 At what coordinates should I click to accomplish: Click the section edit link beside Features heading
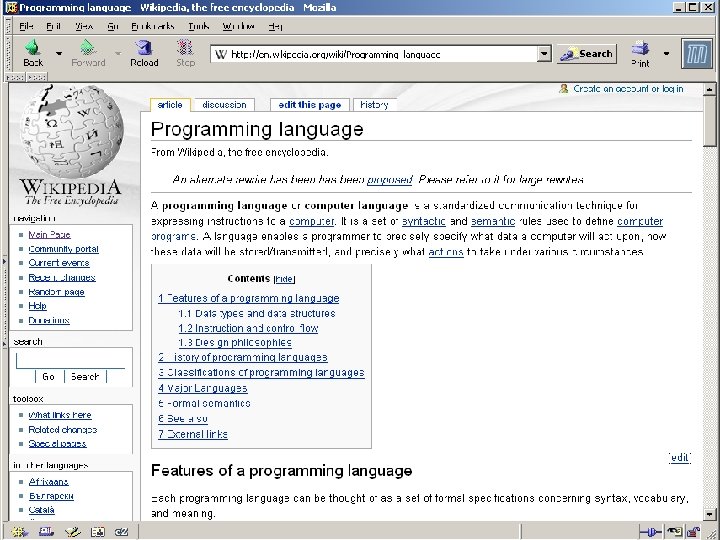pyautogui.click(x=680, y=457)
